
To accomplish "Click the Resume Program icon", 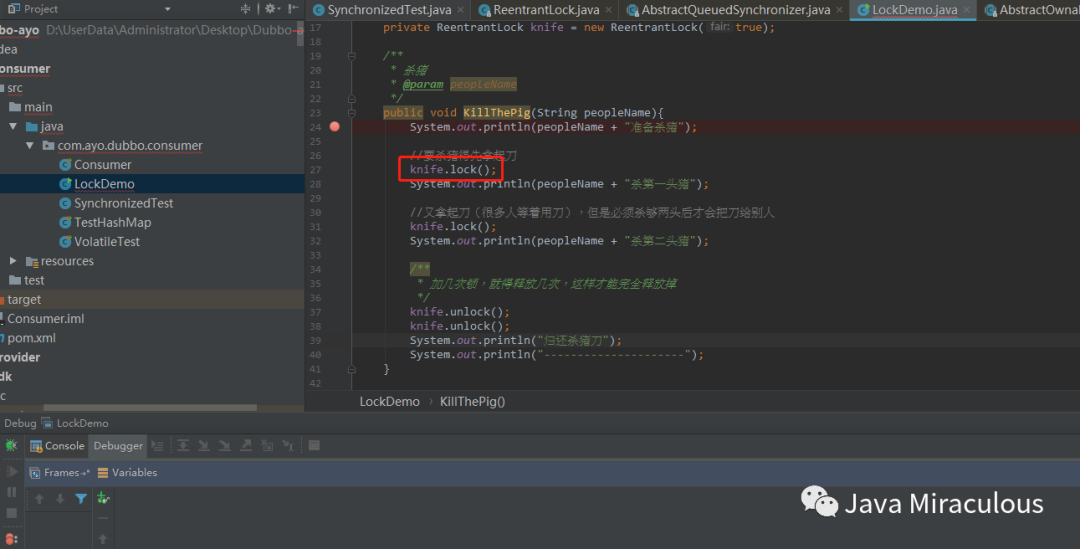I will (x=11, y=472).
